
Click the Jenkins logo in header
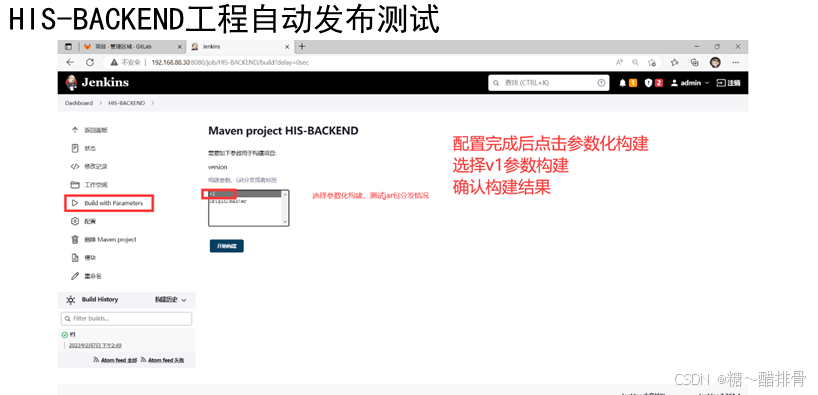tap(97, 82)
